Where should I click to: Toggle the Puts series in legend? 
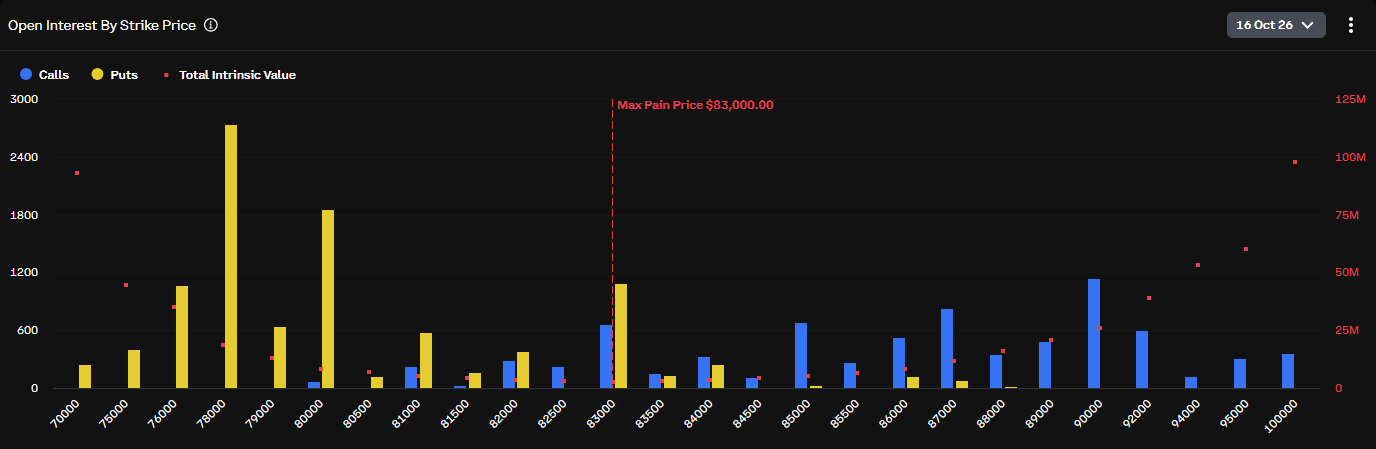(115, 74)
